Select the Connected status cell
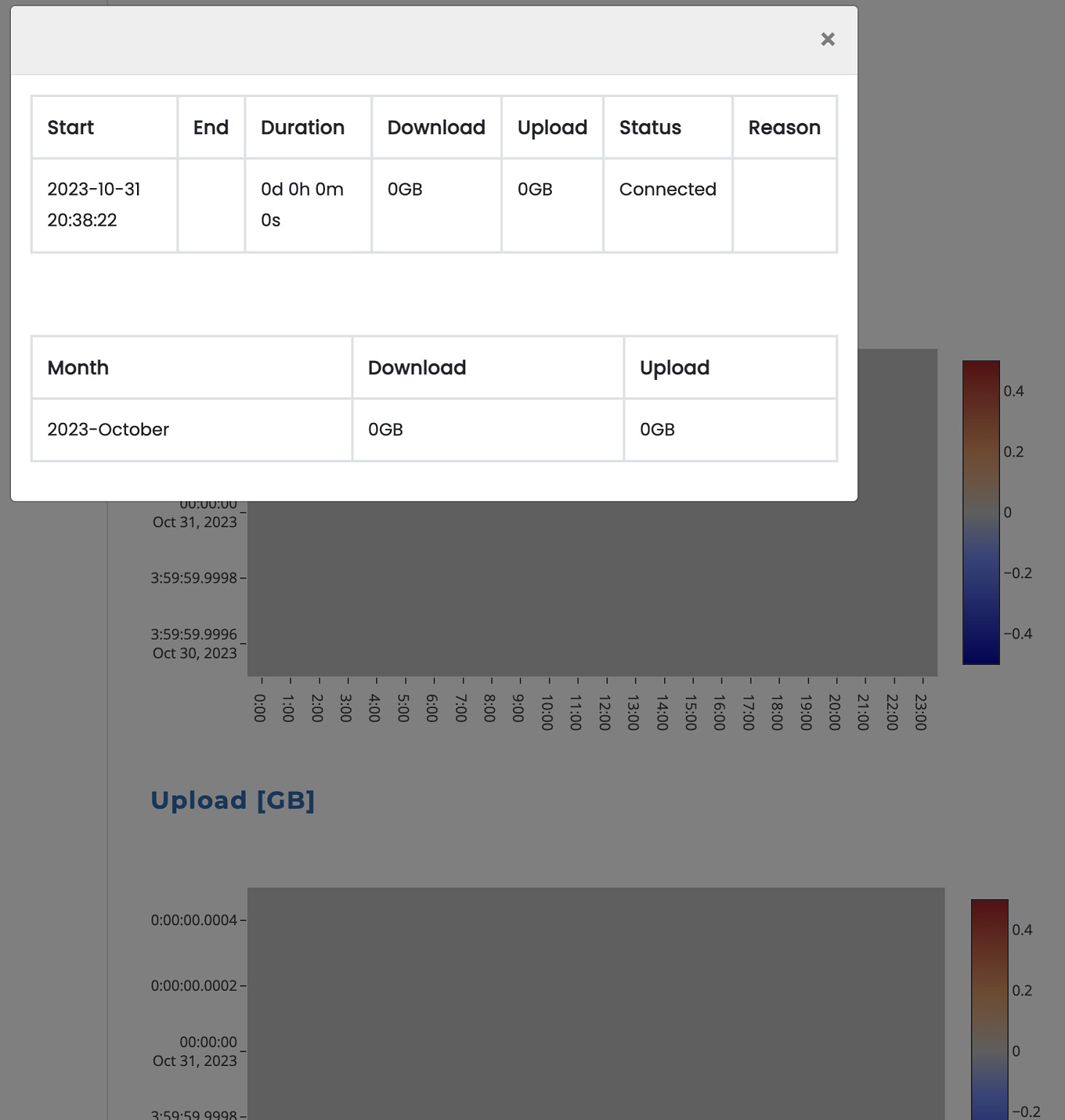Image resolution: width=1065 pixels, height=1120 pixels. point(668,190)
